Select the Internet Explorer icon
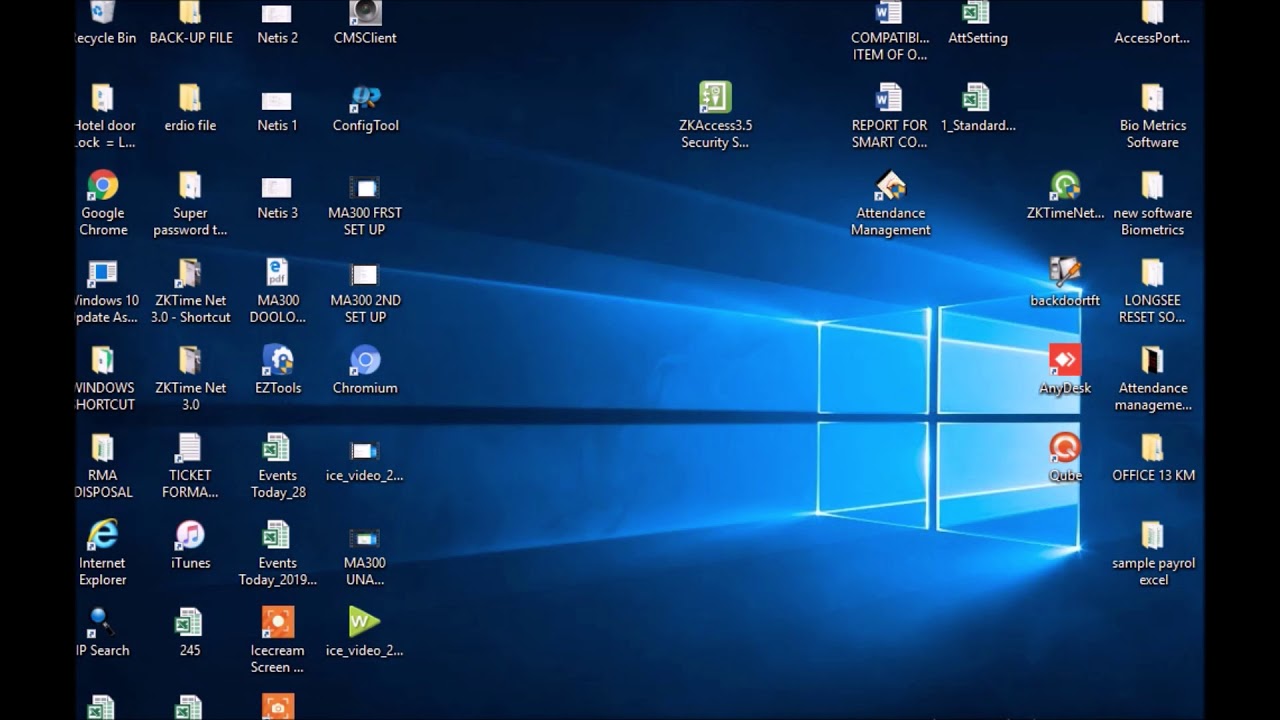Image resolution: width=1280 pixels, height=720 pixels. (103, 553)
